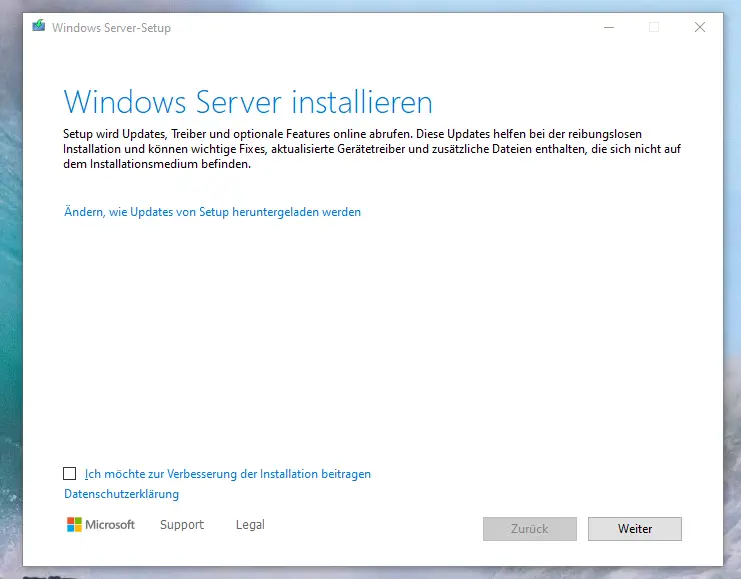741x579 pixels.
Task: Open the Legal link
Action: pos(250,525)
